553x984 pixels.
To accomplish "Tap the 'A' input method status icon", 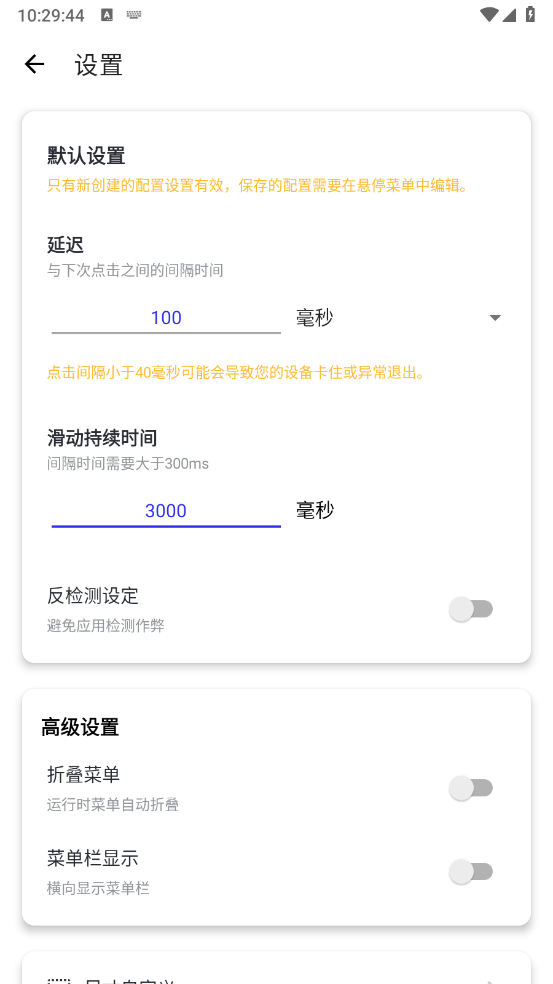I will point(107,15).
